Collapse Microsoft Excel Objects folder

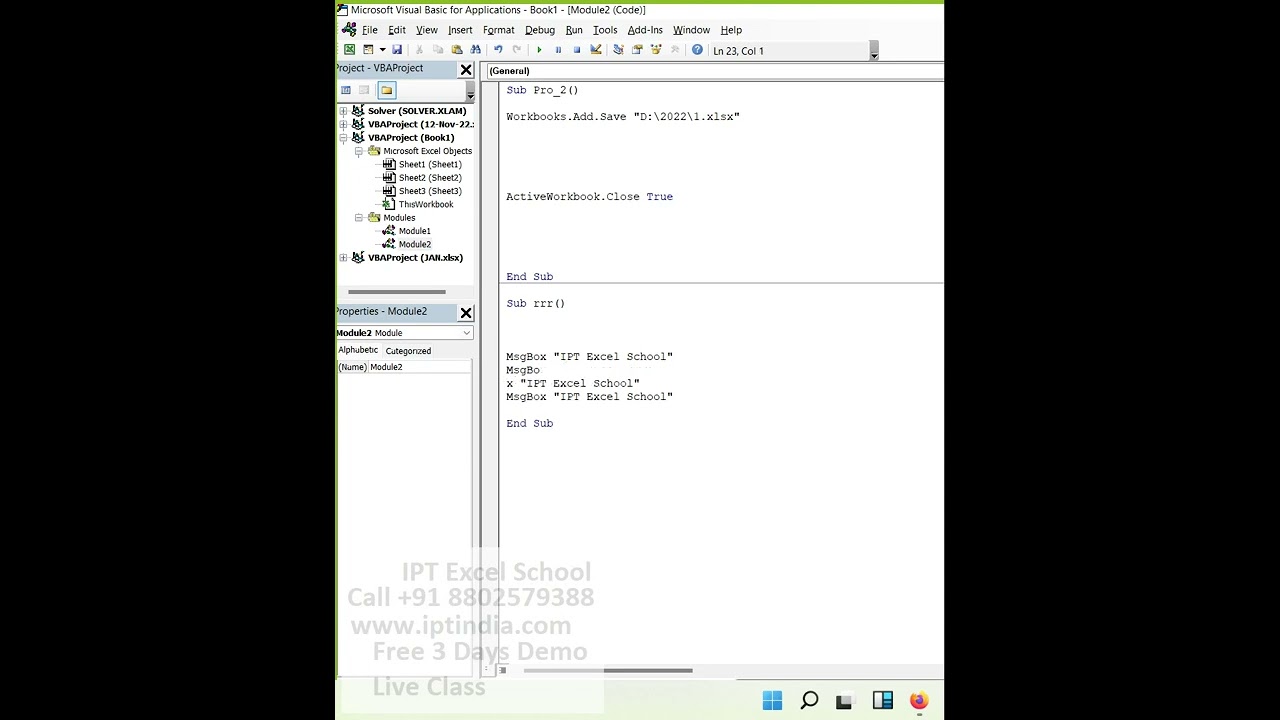click(x=359, y=151)
